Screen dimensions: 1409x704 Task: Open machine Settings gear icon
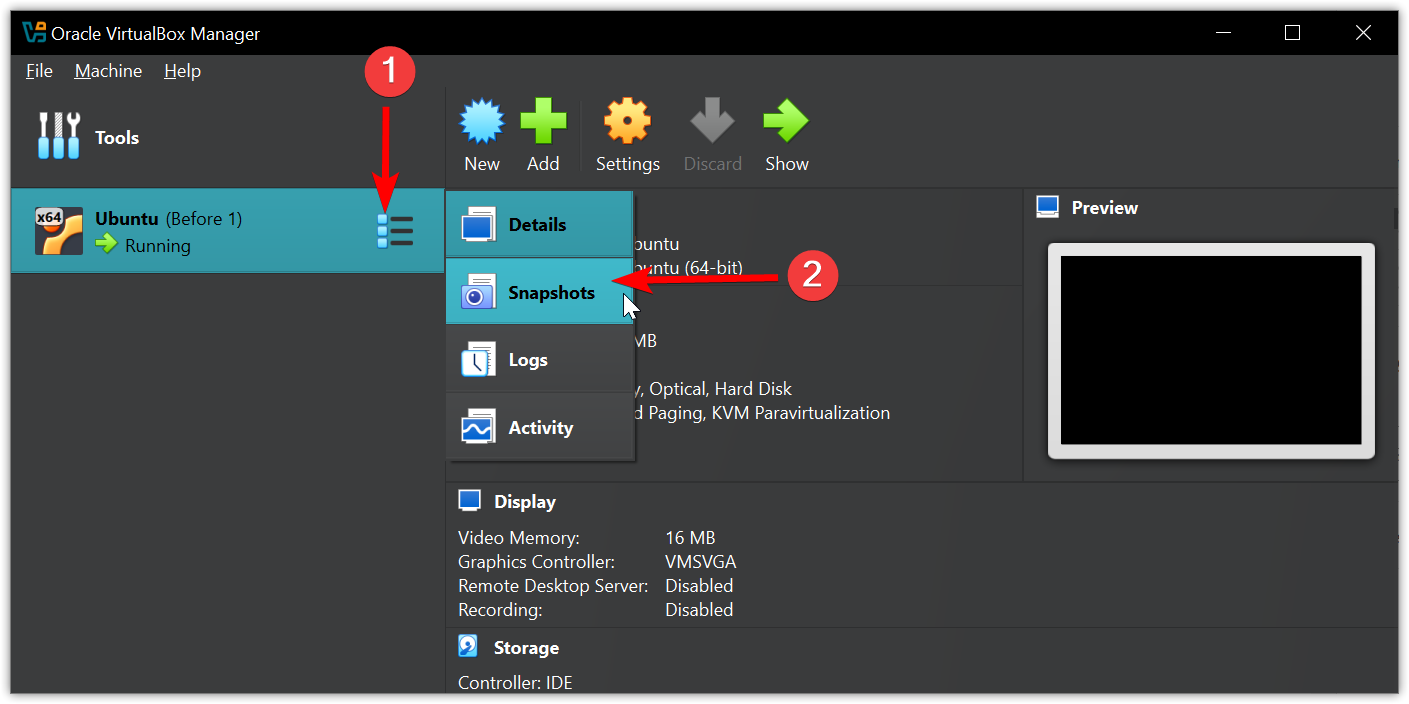[627, 122]
